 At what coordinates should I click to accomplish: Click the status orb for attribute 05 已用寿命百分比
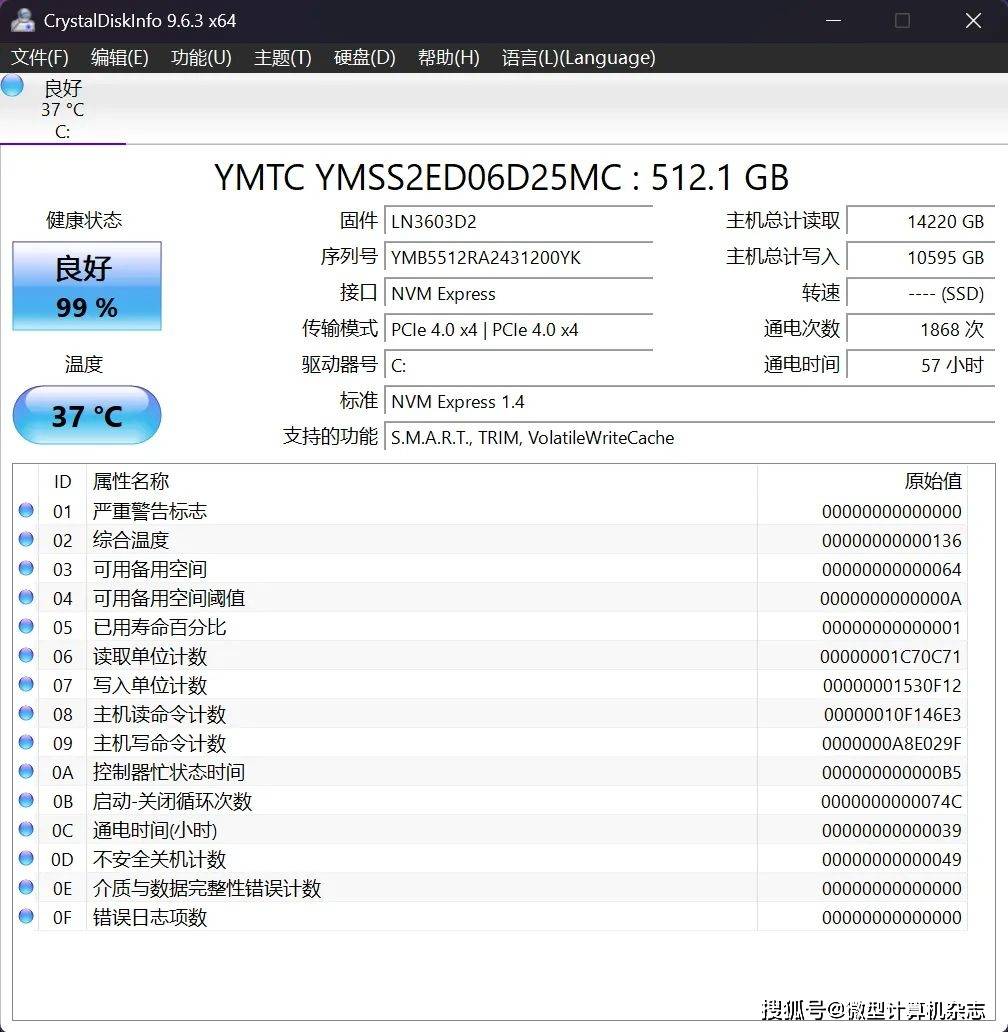coord(26,626)
